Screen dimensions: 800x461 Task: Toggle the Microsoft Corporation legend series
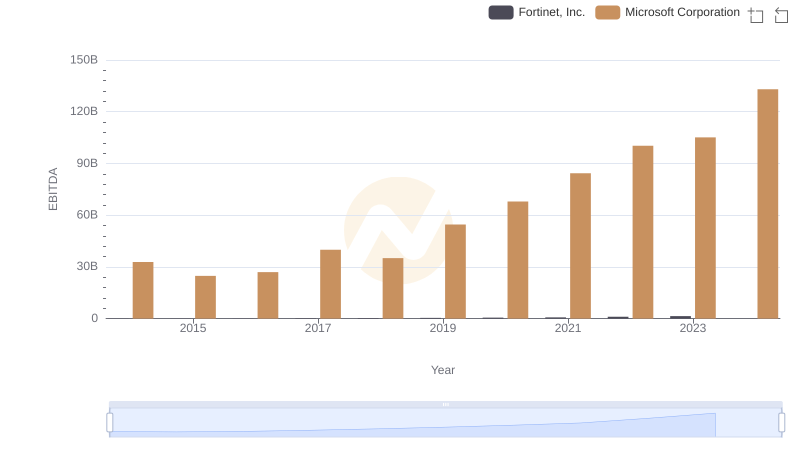(667, 12)
